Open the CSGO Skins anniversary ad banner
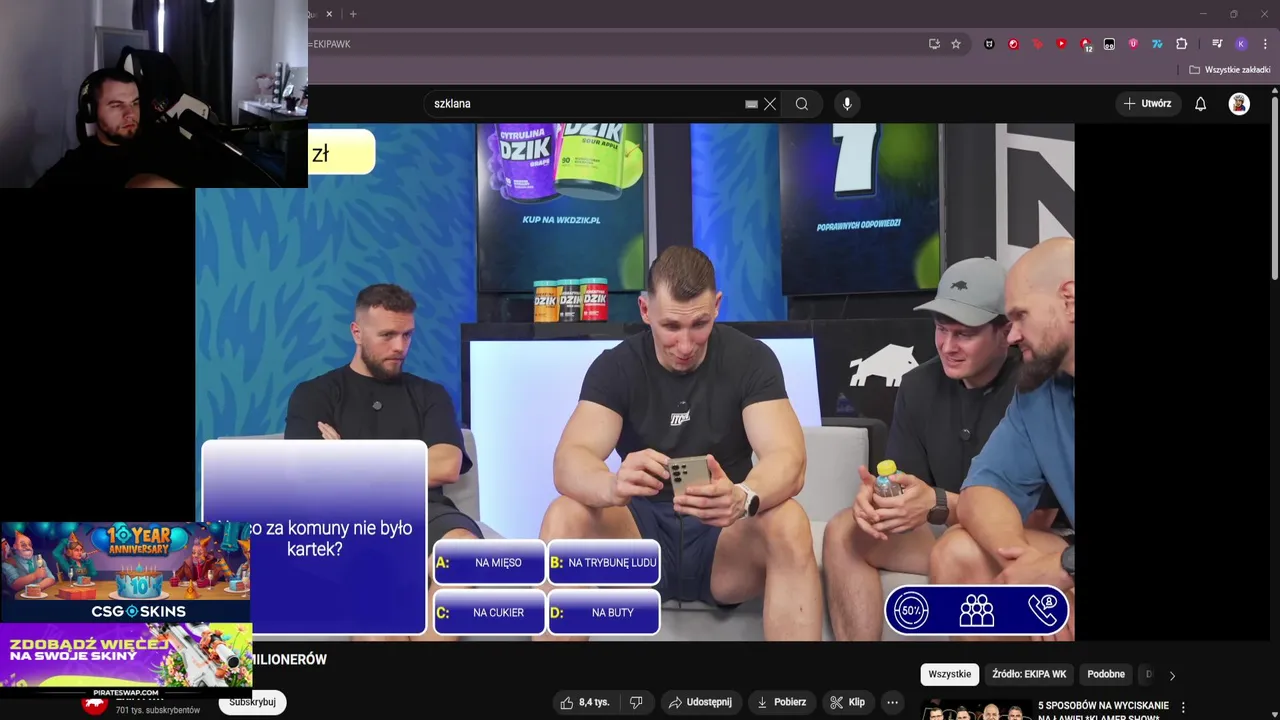This screenshot has width=1280, height=720. (x=125, y=571)
